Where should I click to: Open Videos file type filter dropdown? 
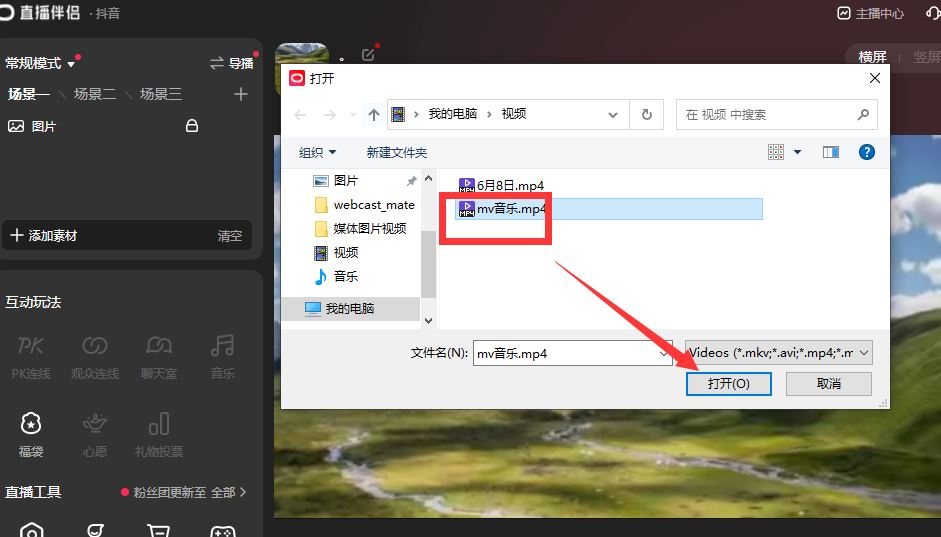coord(779,353)
